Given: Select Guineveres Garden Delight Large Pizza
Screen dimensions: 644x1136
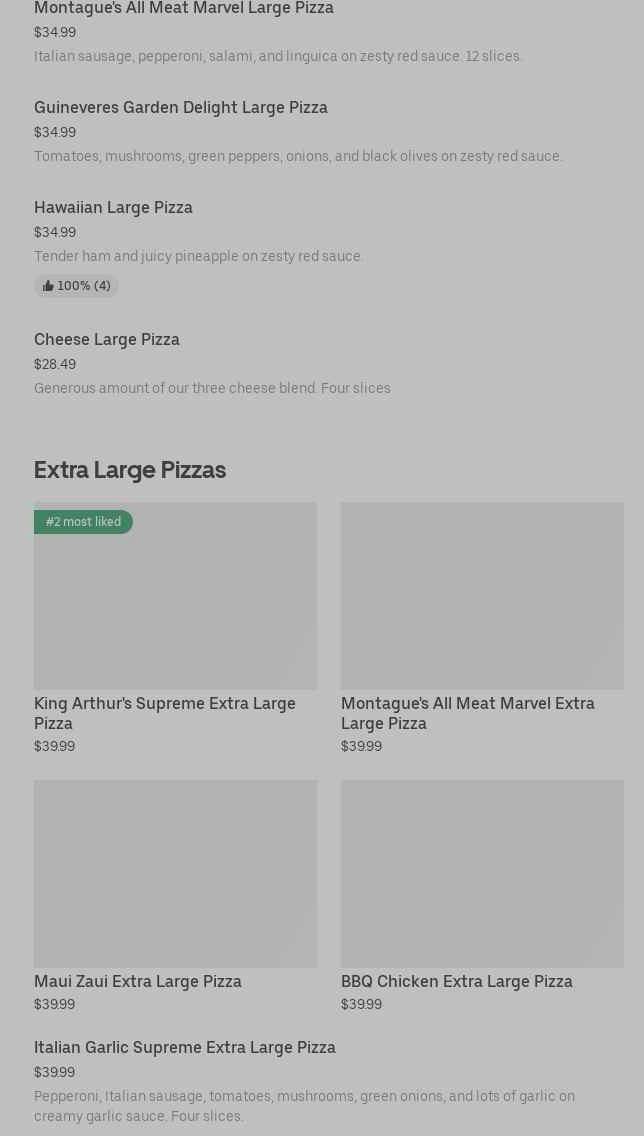Looking at the screenshot, I should 181,107.
